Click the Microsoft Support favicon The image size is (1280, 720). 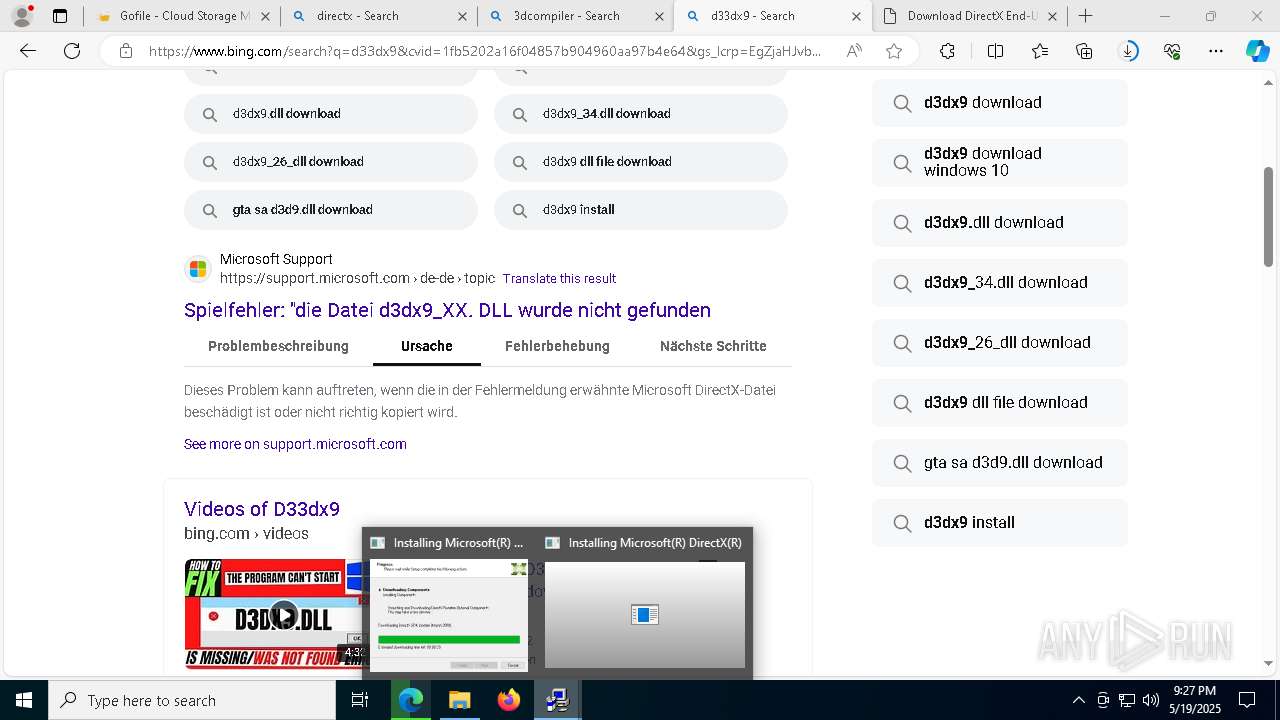click(x=198, y=269)
